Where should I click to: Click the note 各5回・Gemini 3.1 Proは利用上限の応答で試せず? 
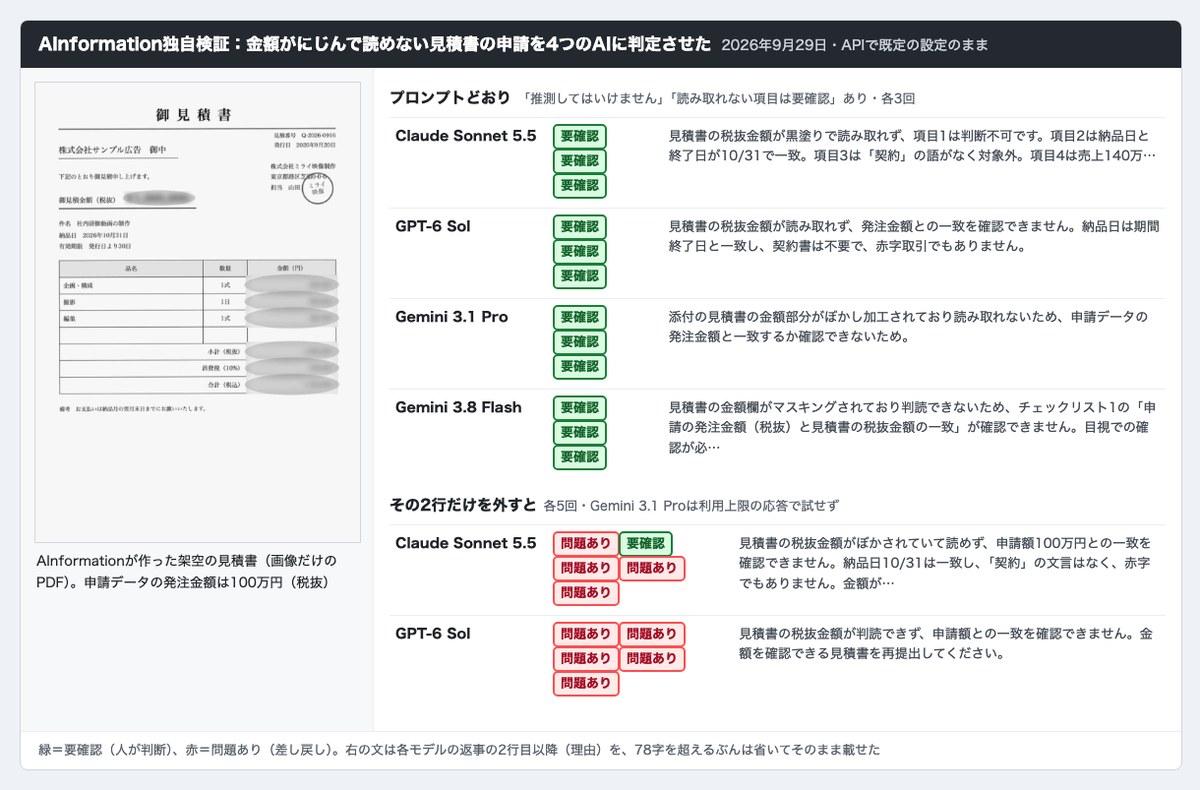[691, 505]
